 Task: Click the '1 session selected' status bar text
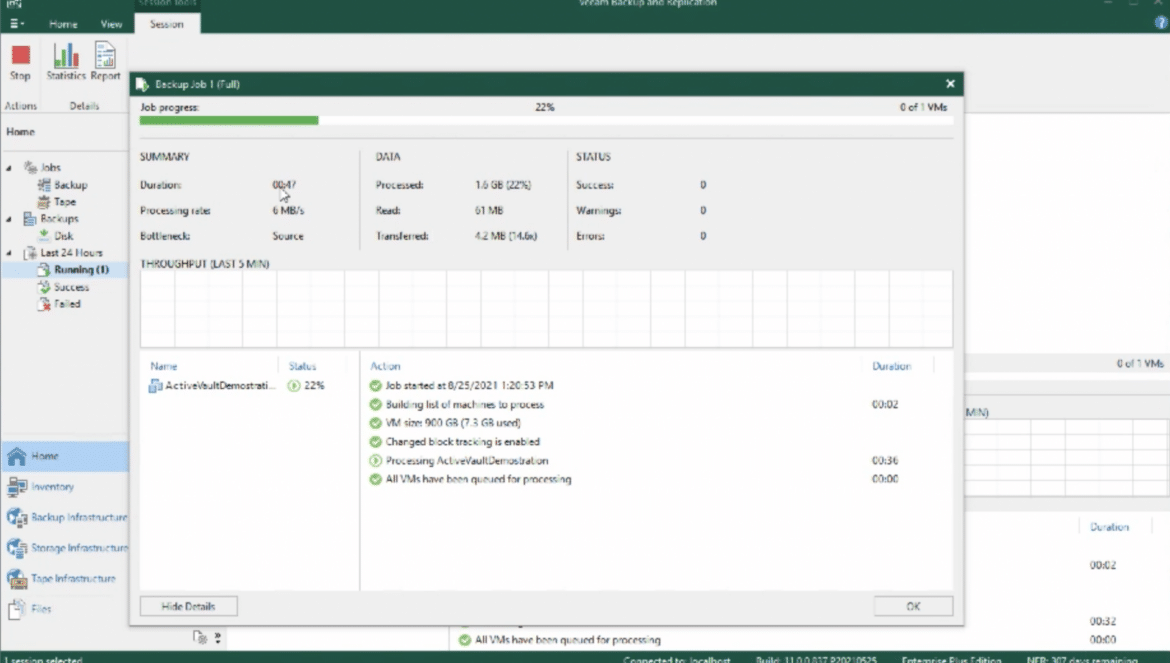coord(44,659)
